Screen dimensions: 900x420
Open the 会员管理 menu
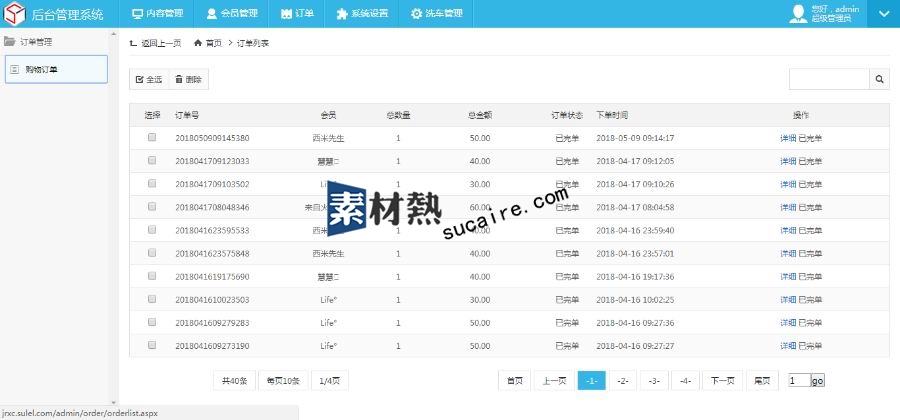pos(232,14)
